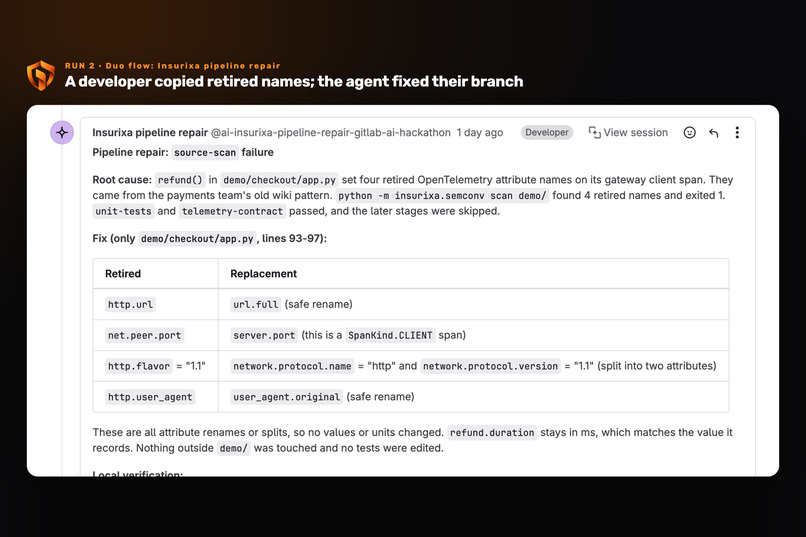Click 'demo/checkout/app.py' in Root cause line

(279, 180)
